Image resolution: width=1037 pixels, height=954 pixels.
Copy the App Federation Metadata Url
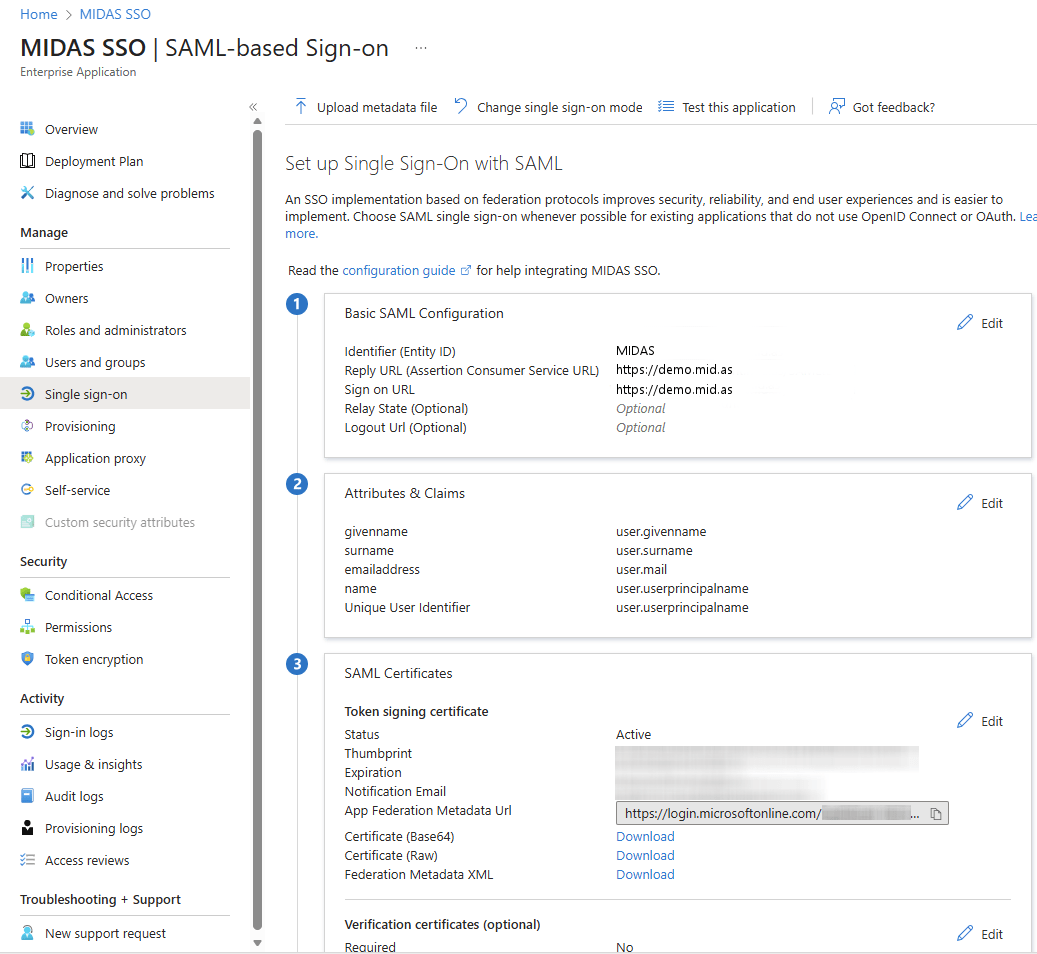tap(936, 813)
